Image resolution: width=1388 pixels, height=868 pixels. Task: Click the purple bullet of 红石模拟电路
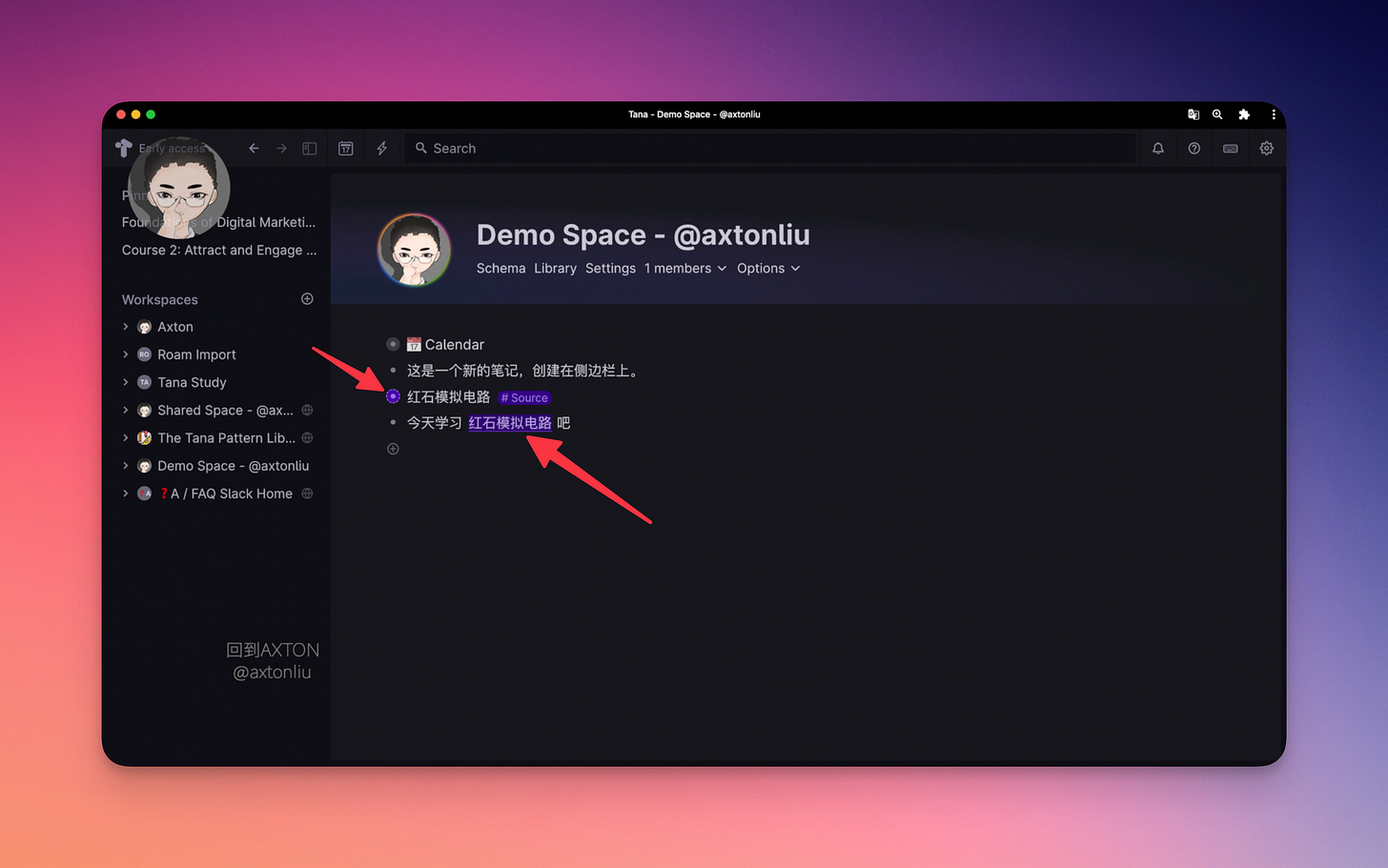point(393,396)
